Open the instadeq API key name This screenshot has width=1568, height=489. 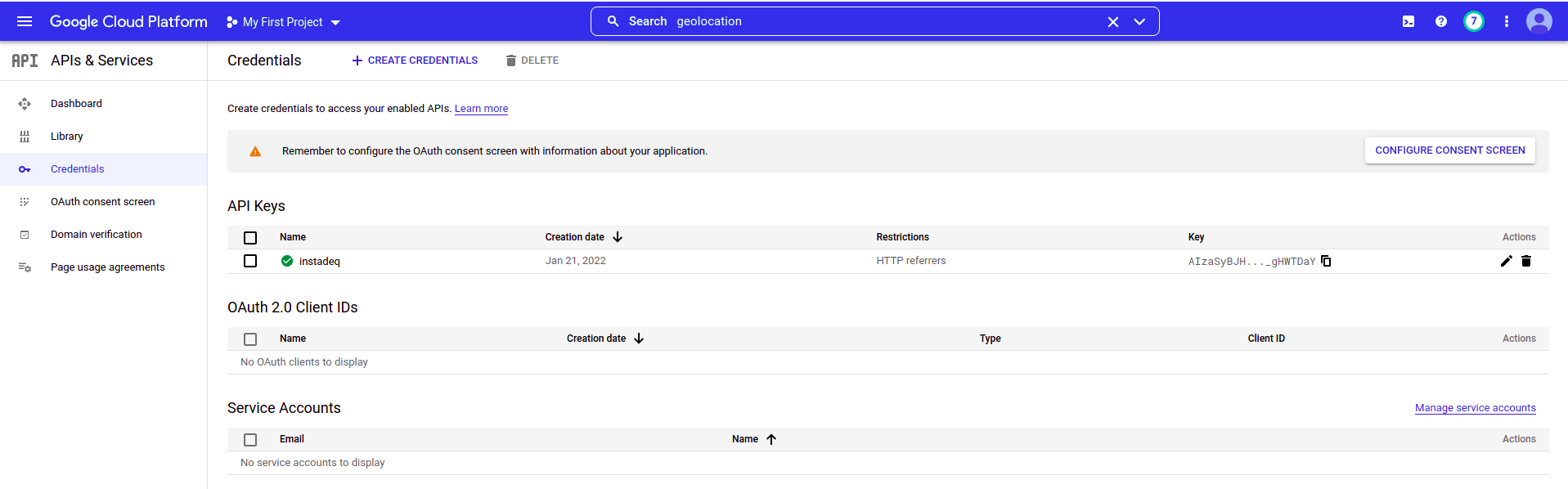point(320,262)
